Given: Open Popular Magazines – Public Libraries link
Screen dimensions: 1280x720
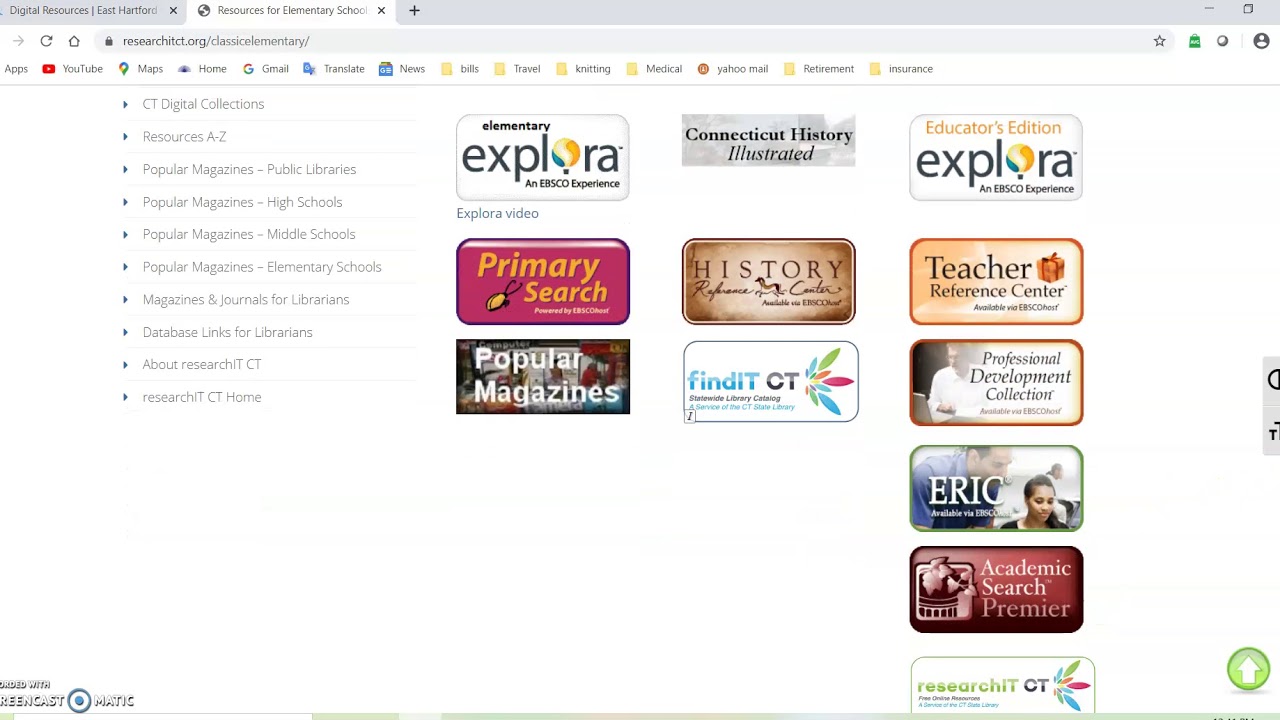Looking at the screenshot, I should tap(249, 169).
